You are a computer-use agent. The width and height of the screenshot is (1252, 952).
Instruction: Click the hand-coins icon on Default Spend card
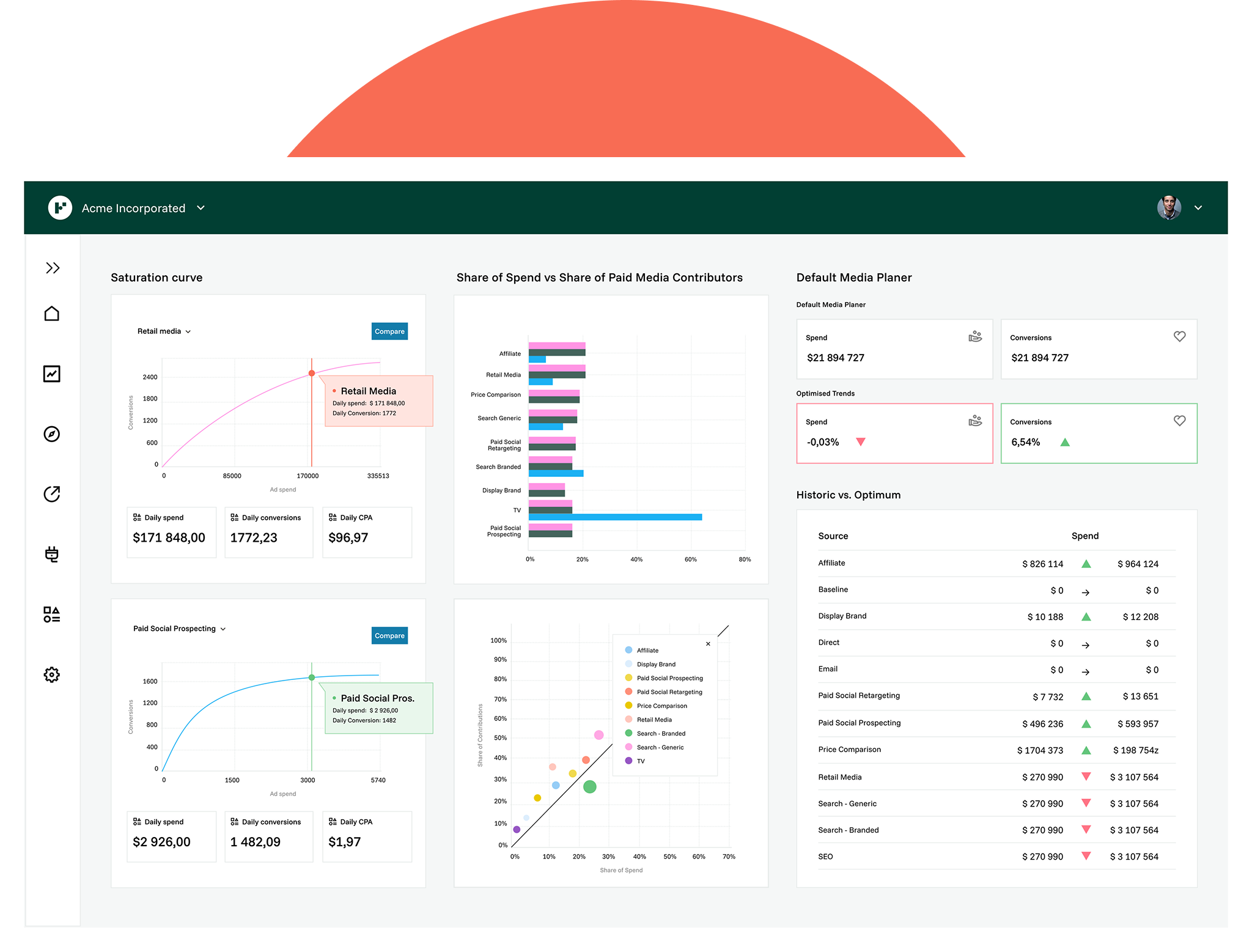(975, 336)
